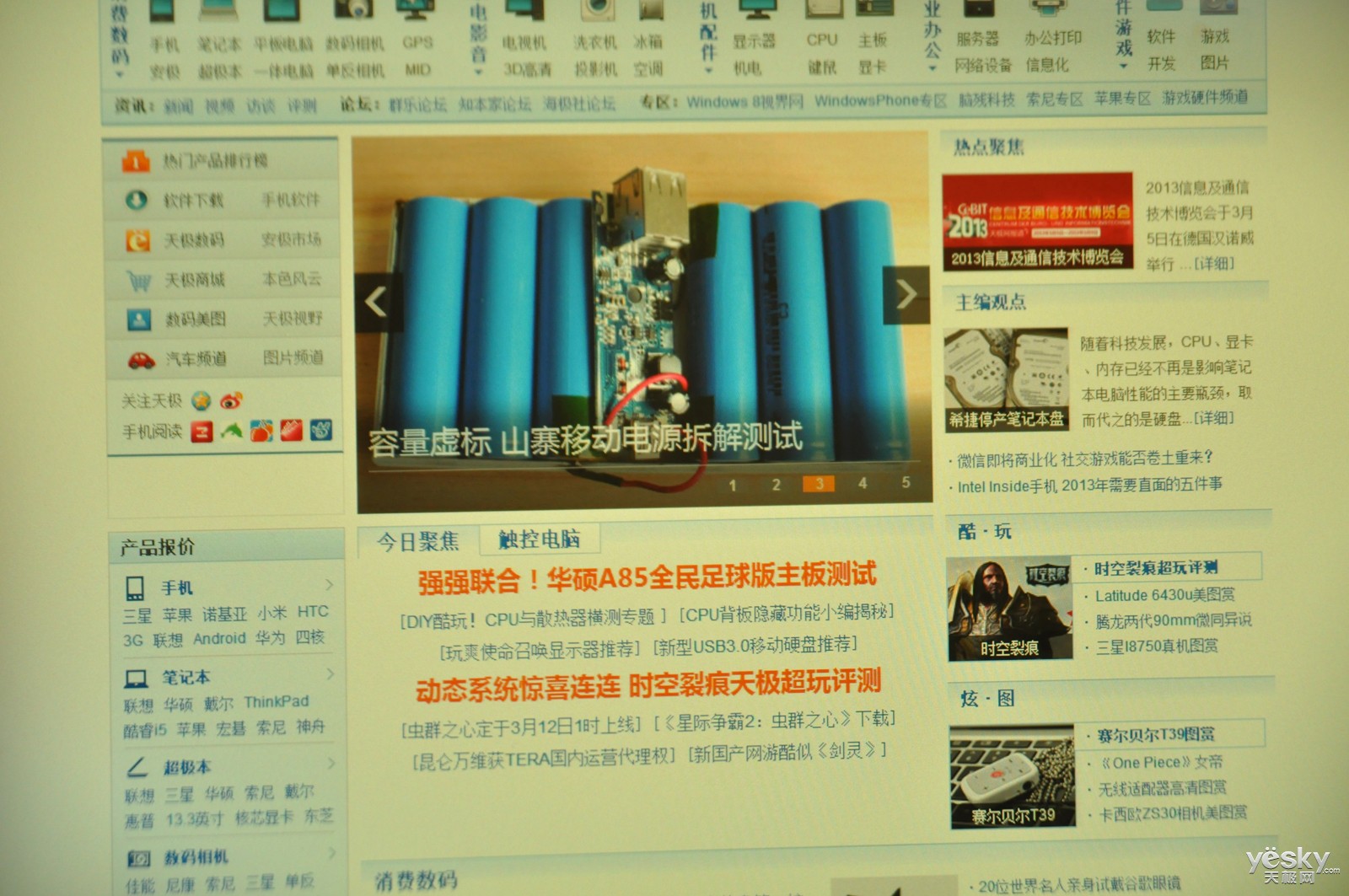
Task: Open the 手机软件 link in the sidebar
Action: pos(291,200)
